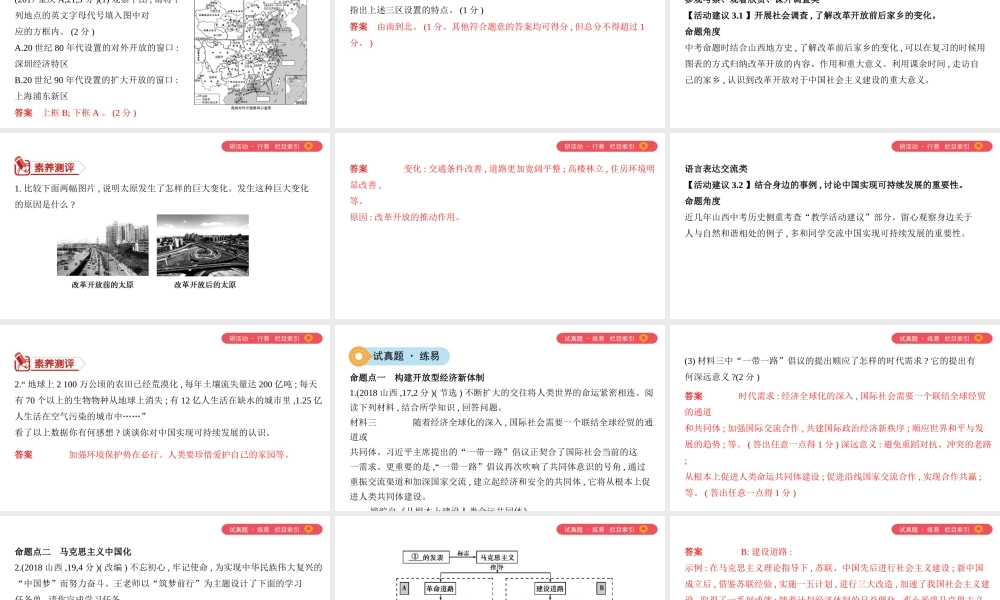Viewport: 1000px width, 600px height.
Task: Click the pin icon on the Taiyuan photos slide
Action: coord(309,147)
